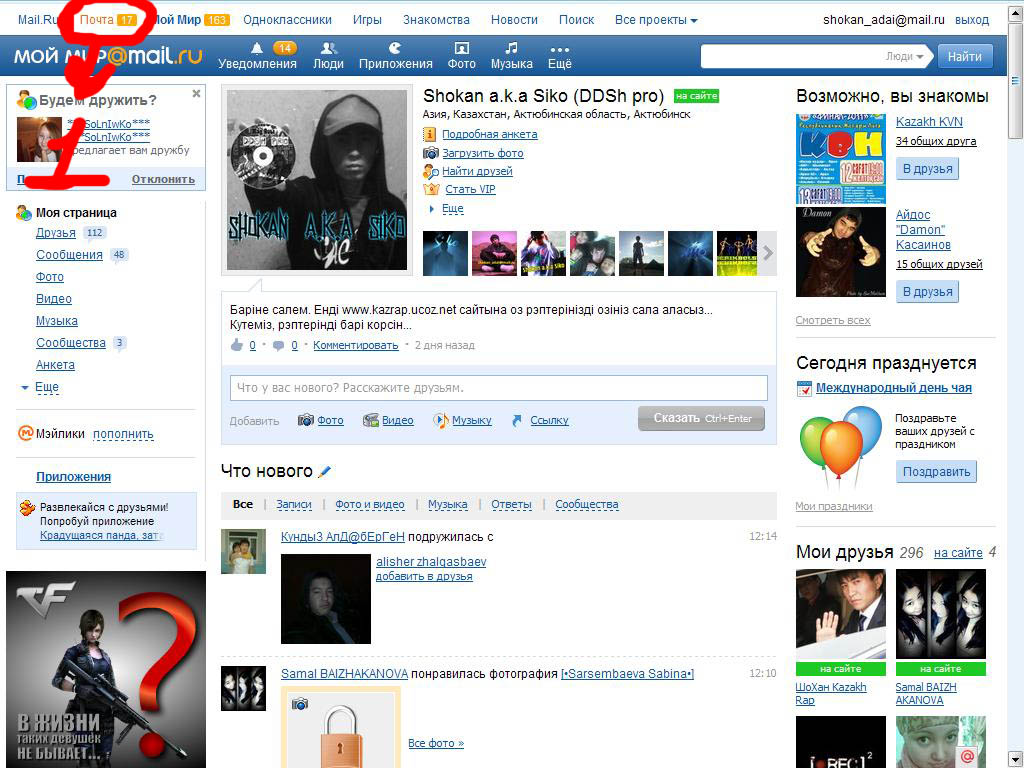The image size is (1024, 768).
Task: Open Сообщения in the left sidebar
Action: coord(69,255)
